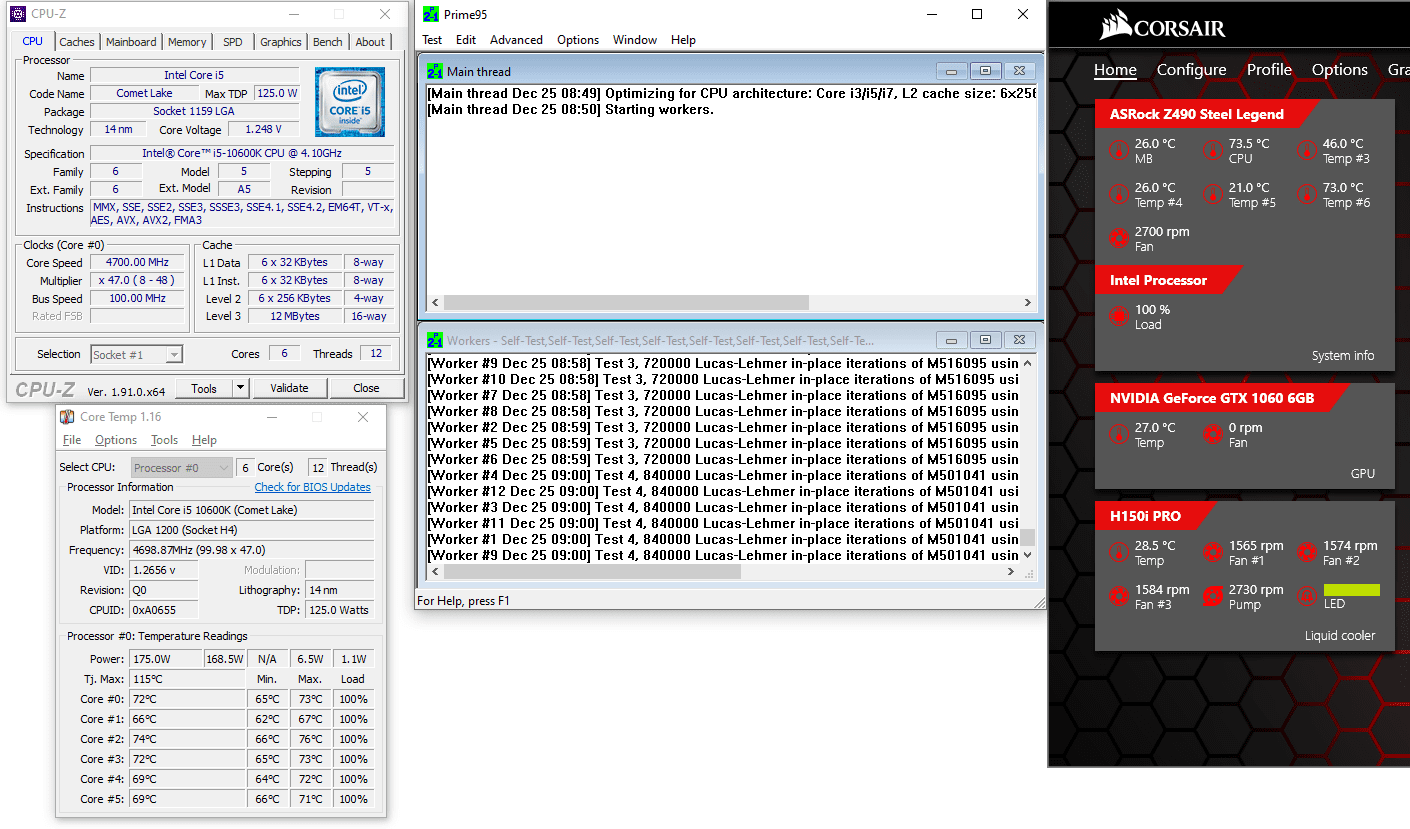This screenshot has height=829, width=1410.
Task: Click the Temp #3 thermometer icon
Action: pyautogui.click(x=1307, y=150)
